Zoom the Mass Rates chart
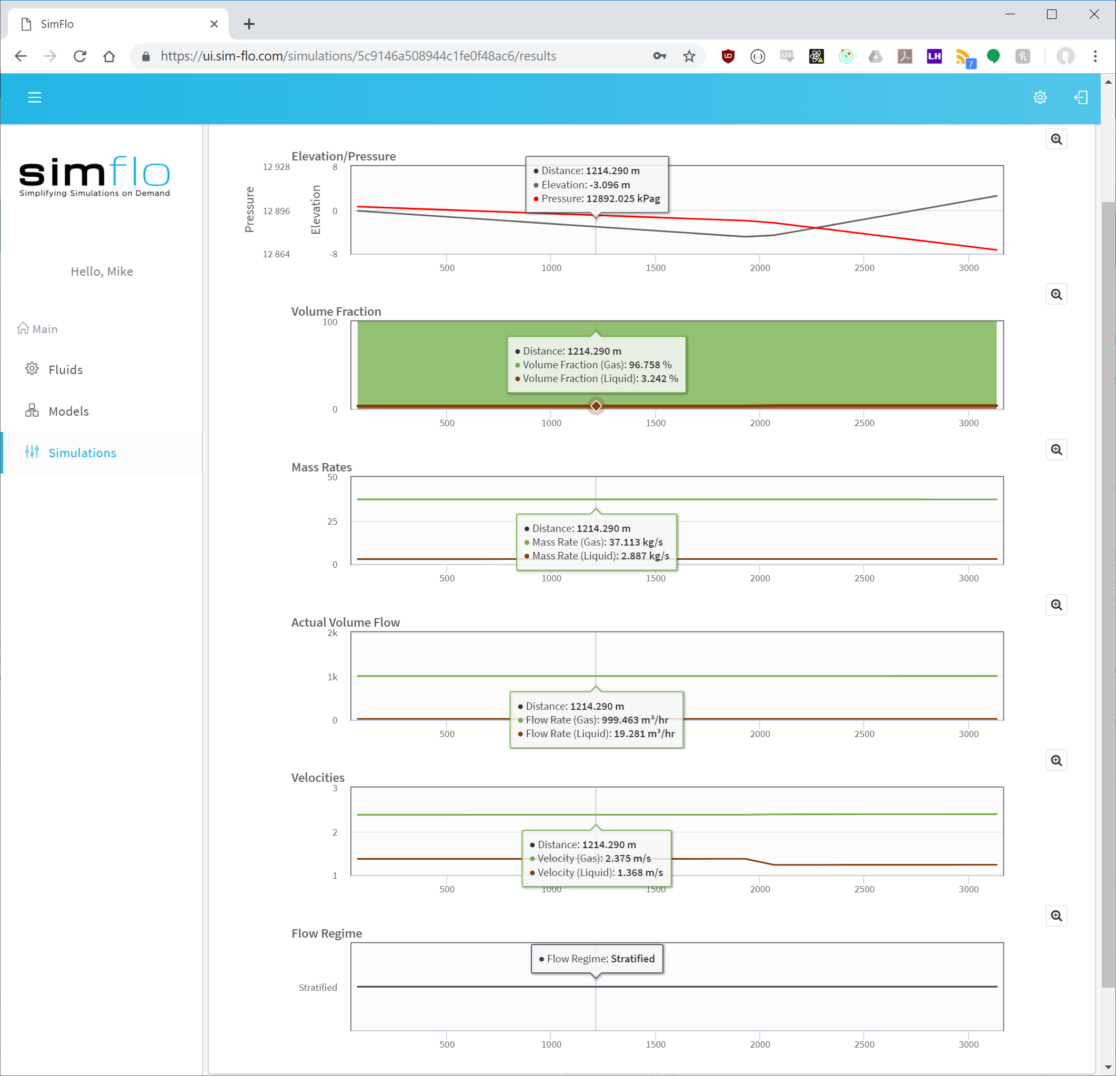Image resolution: width=1116 pixels, height=1076 pixels. pos(1056,450)
